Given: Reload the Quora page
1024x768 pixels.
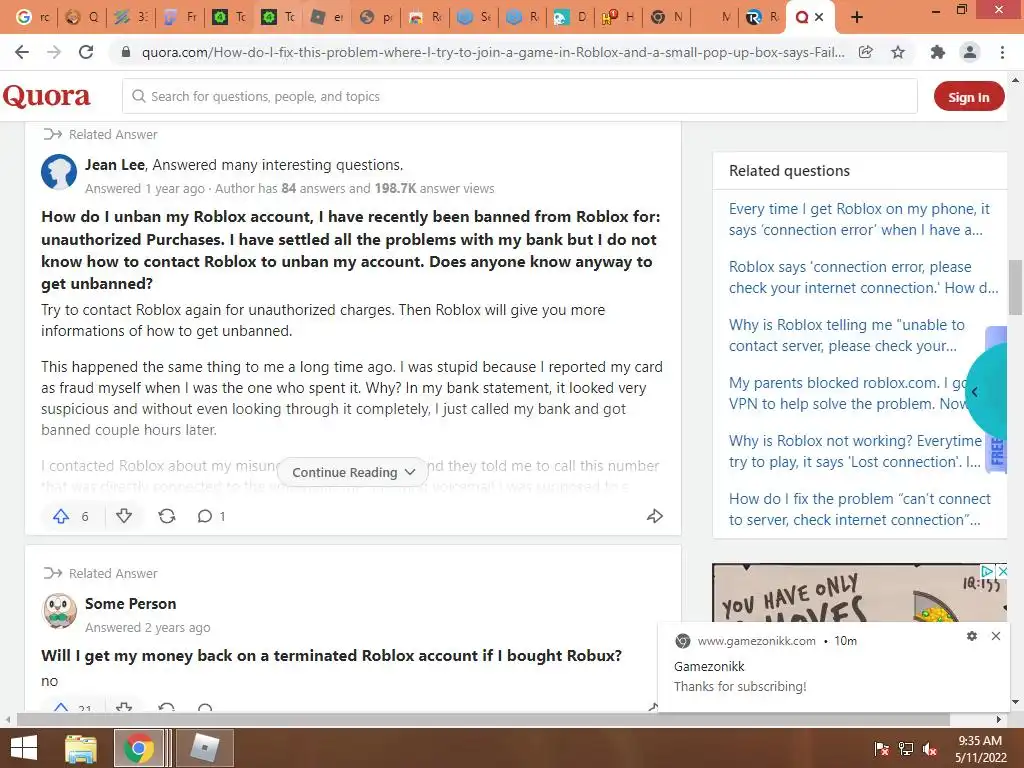Looking at the screenshot, I should 86,52.
